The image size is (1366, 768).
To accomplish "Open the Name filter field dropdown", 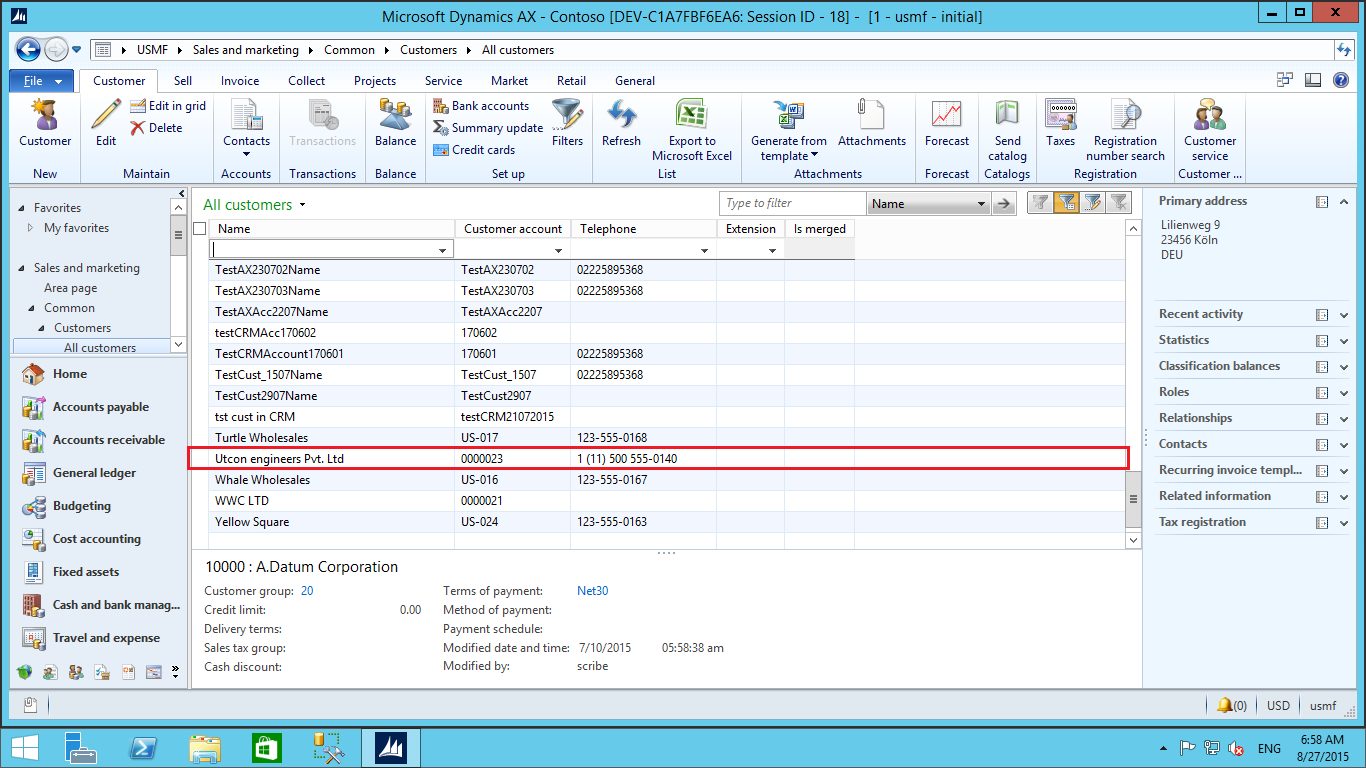I will coord(981,204).
